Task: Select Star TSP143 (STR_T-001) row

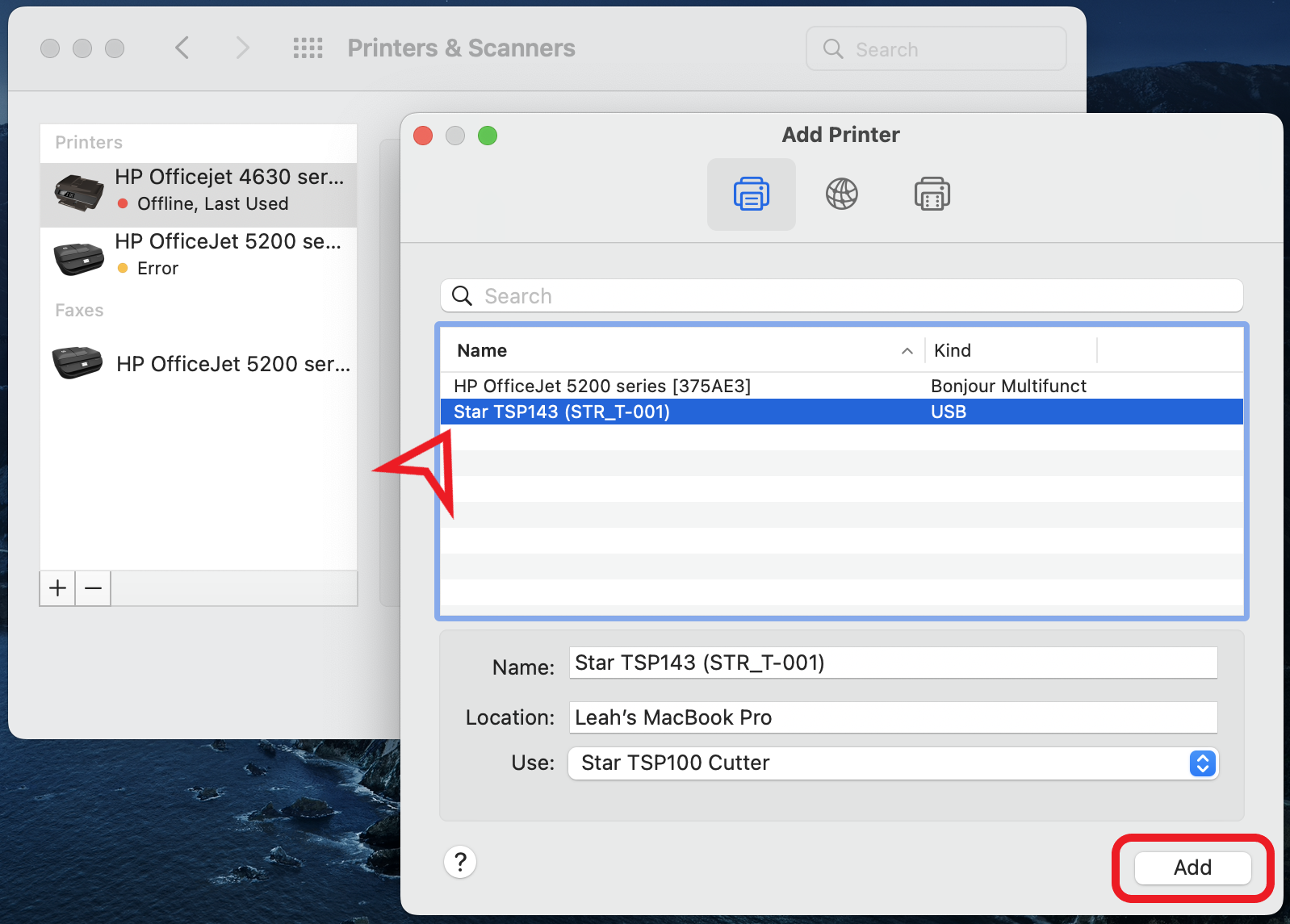Action: click(842, 412)
